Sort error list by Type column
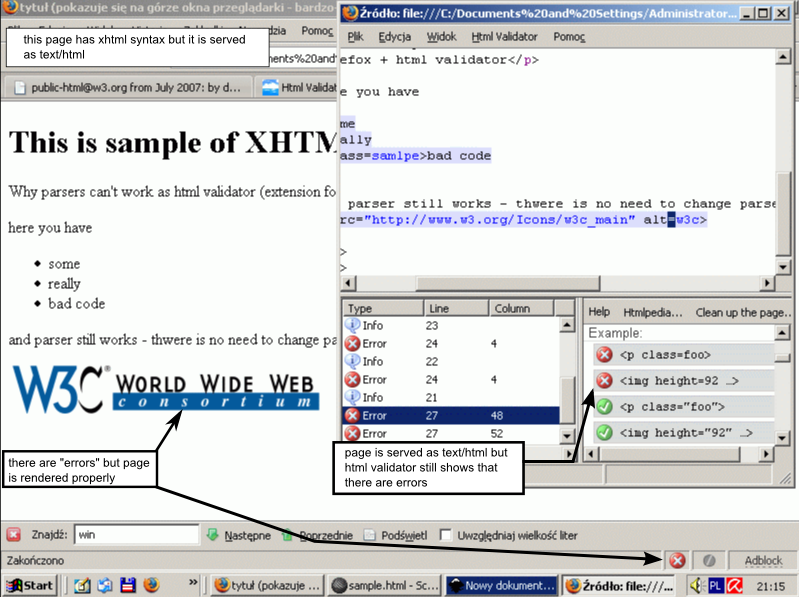The width and height of the screenshot is (799, 597). point(384,308)
